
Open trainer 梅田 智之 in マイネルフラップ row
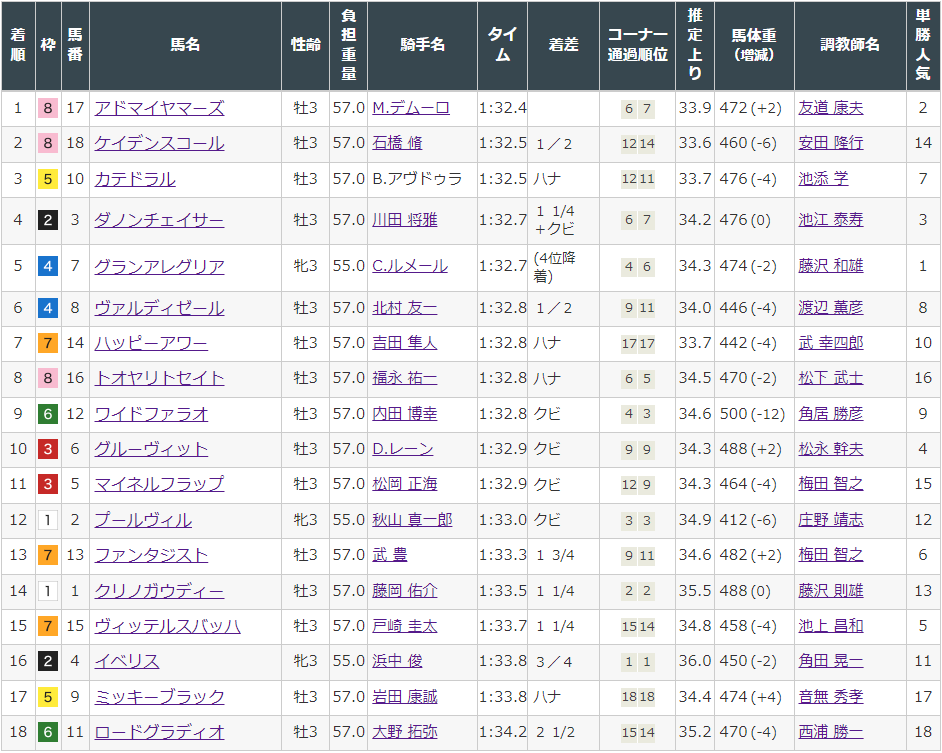click(x=831, y=484)
